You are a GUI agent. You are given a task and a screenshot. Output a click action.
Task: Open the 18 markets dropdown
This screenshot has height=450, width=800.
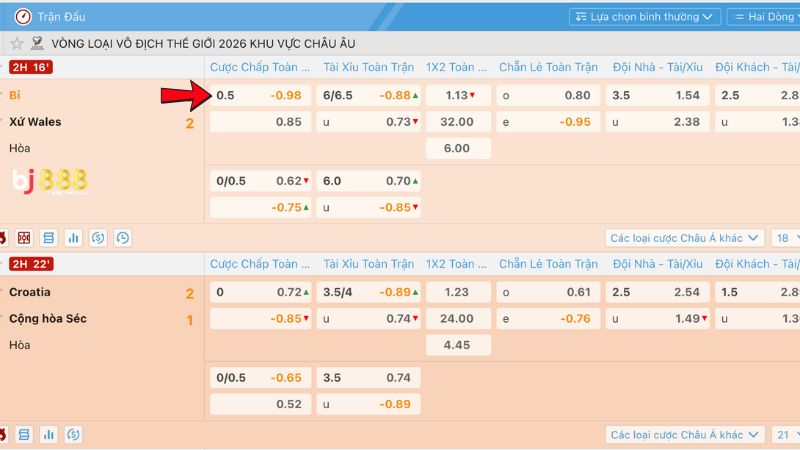[786, 238]
